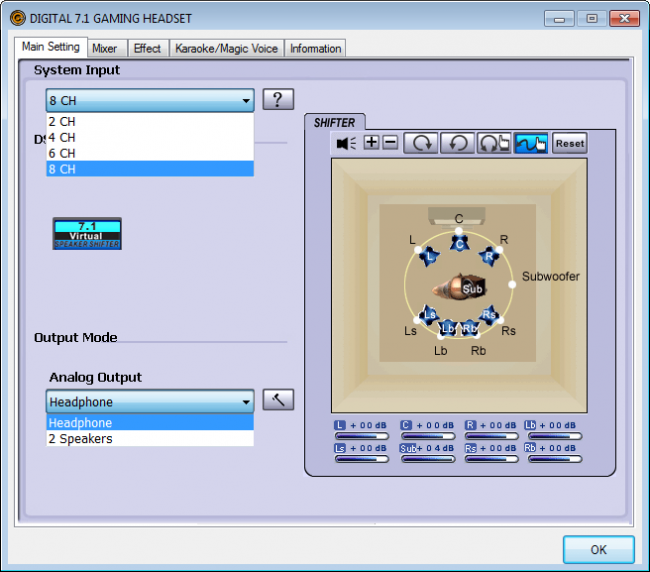Open the hammer output settings button

pos(278,400)
